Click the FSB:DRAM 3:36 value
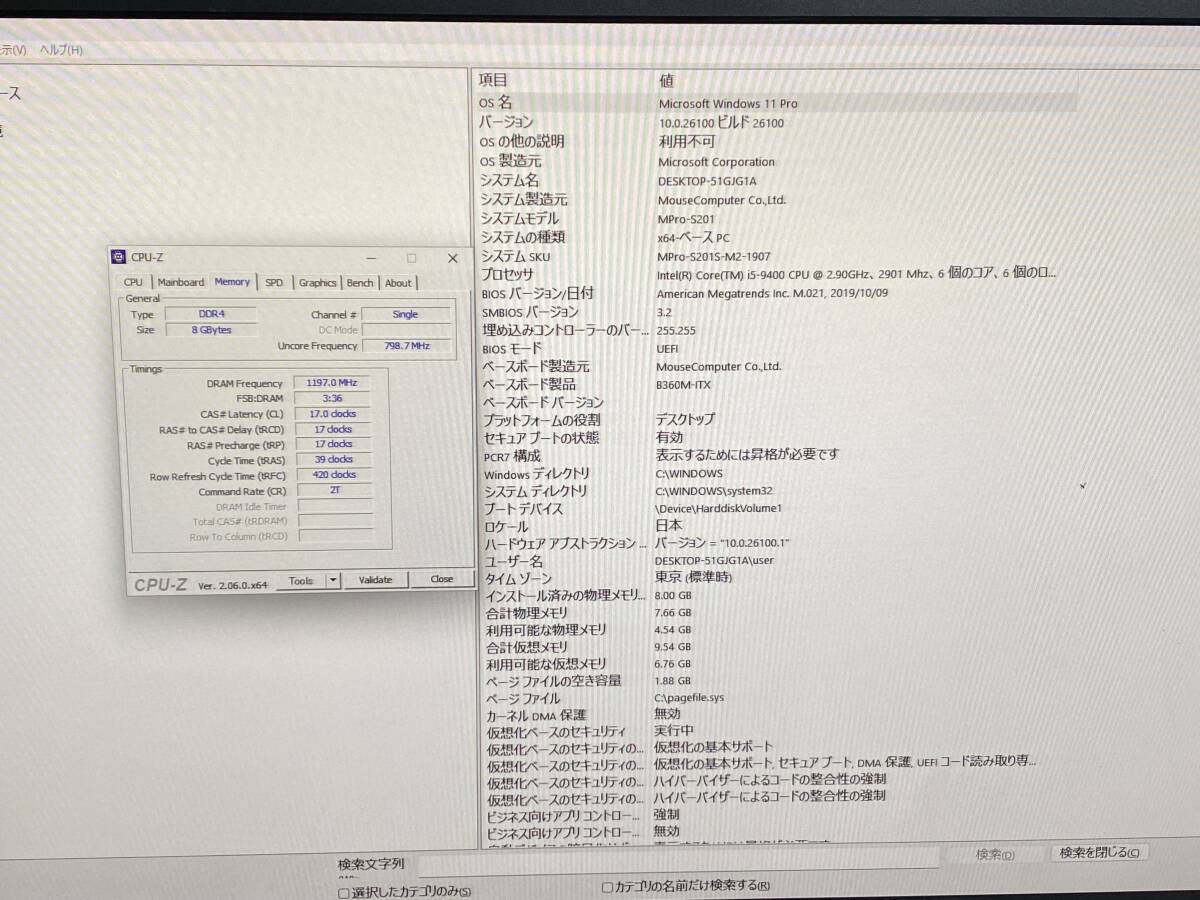1200x900 pixels. point(333,398)
